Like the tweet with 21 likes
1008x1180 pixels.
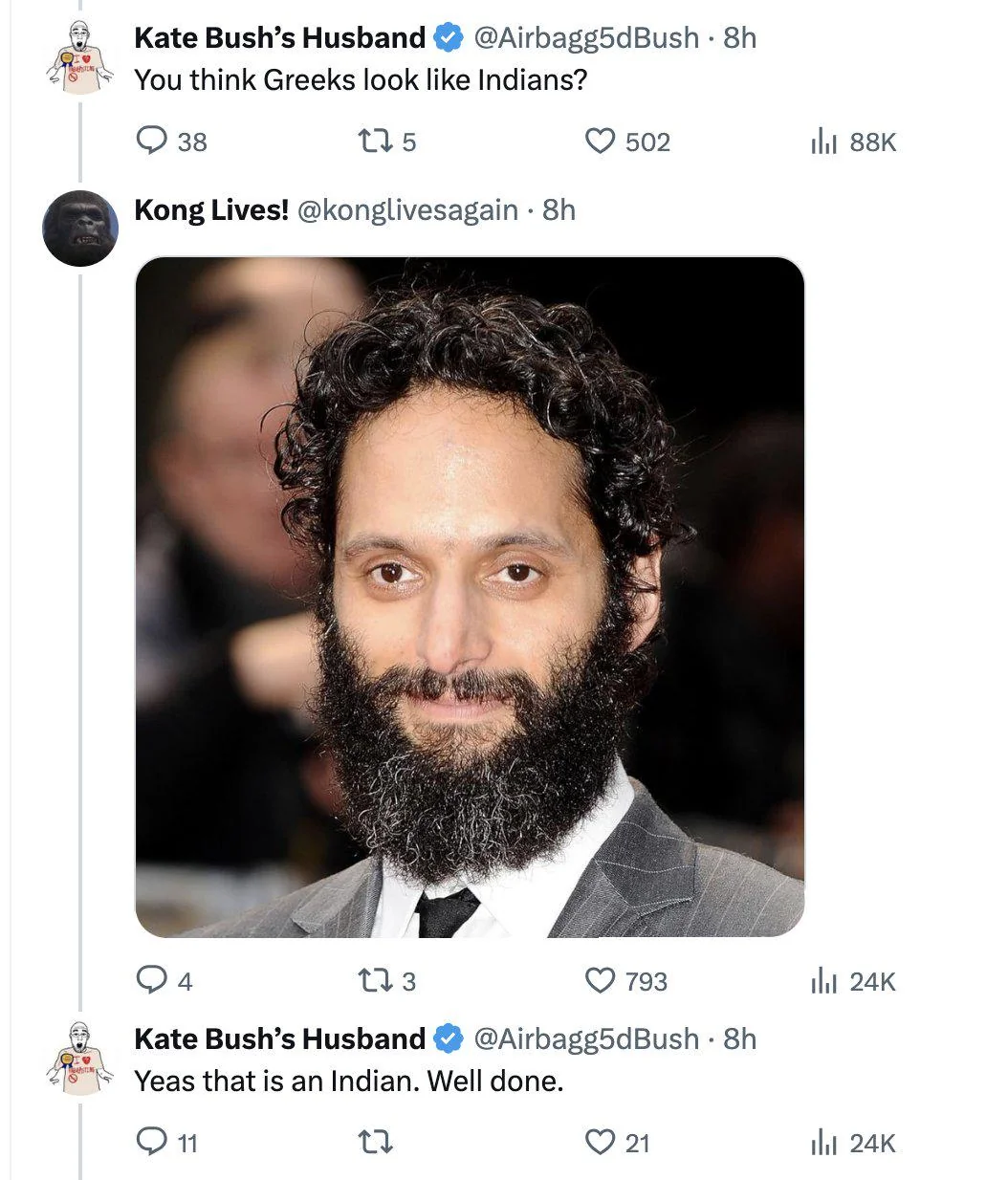click(617, 1142)
